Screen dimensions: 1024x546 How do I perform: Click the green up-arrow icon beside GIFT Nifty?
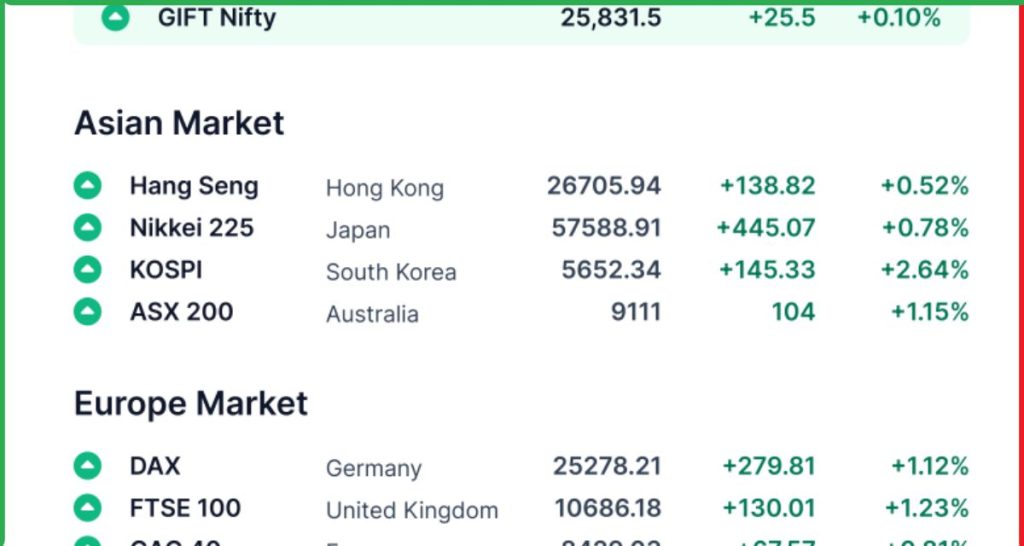[116, 17]
